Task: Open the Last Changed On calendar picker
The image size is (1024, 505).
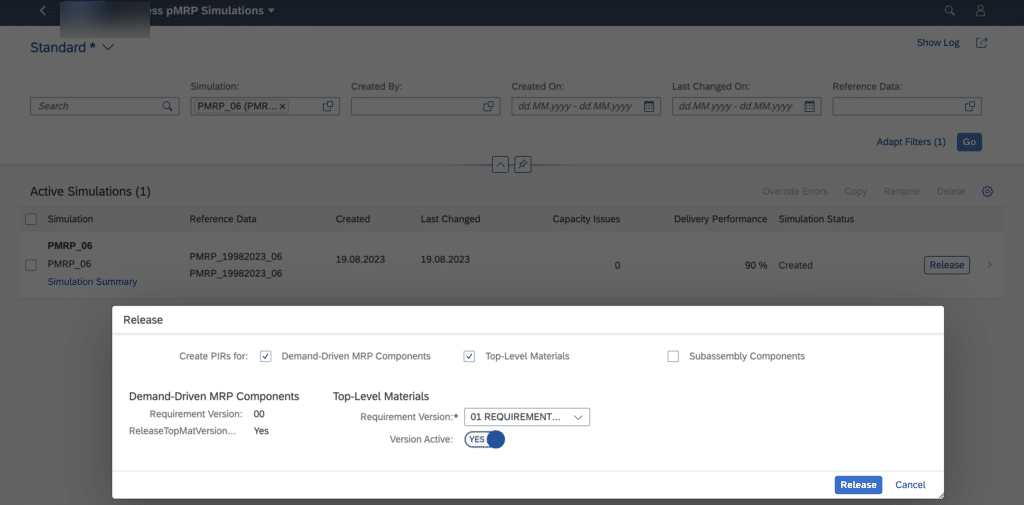Action: coord(809,106)
